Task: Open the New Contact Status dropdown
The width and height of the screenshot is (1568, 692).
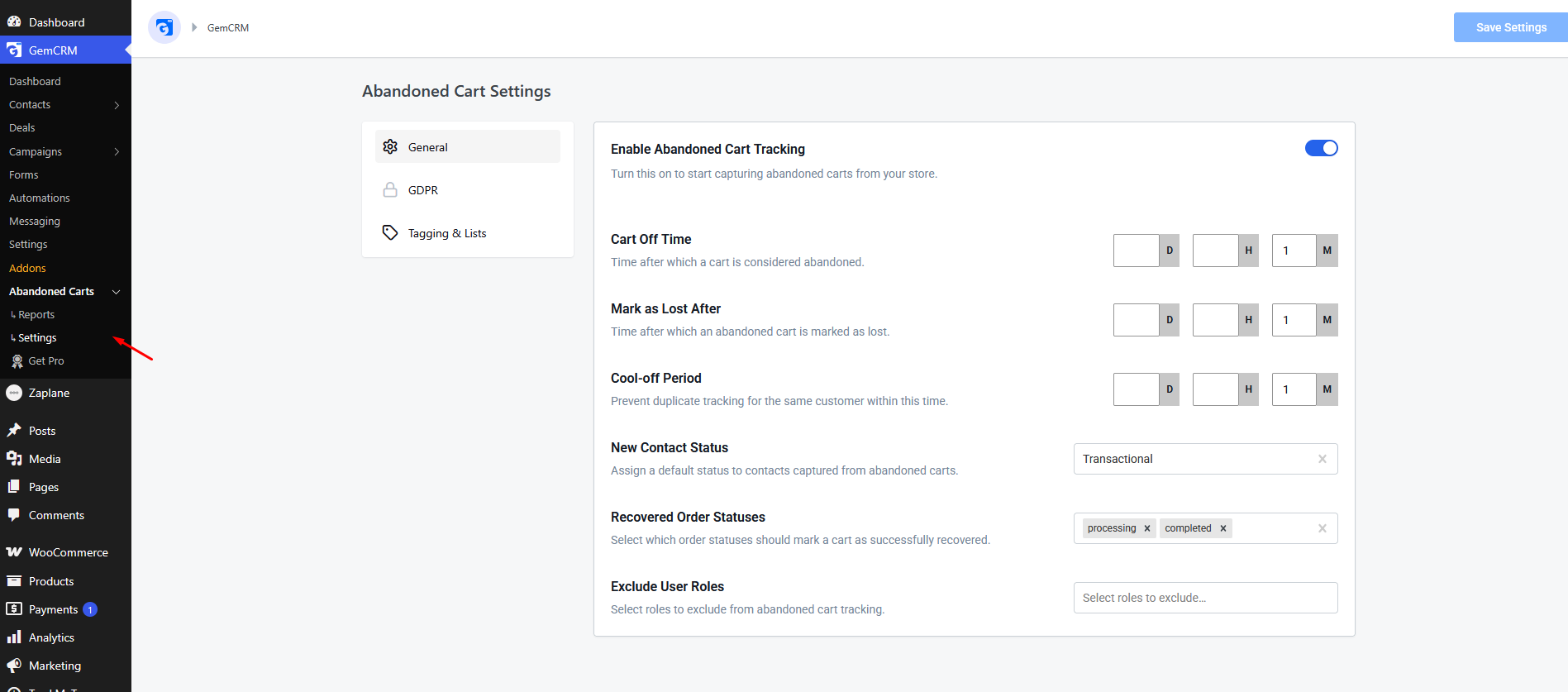Action: click(x=1205, y=459)
